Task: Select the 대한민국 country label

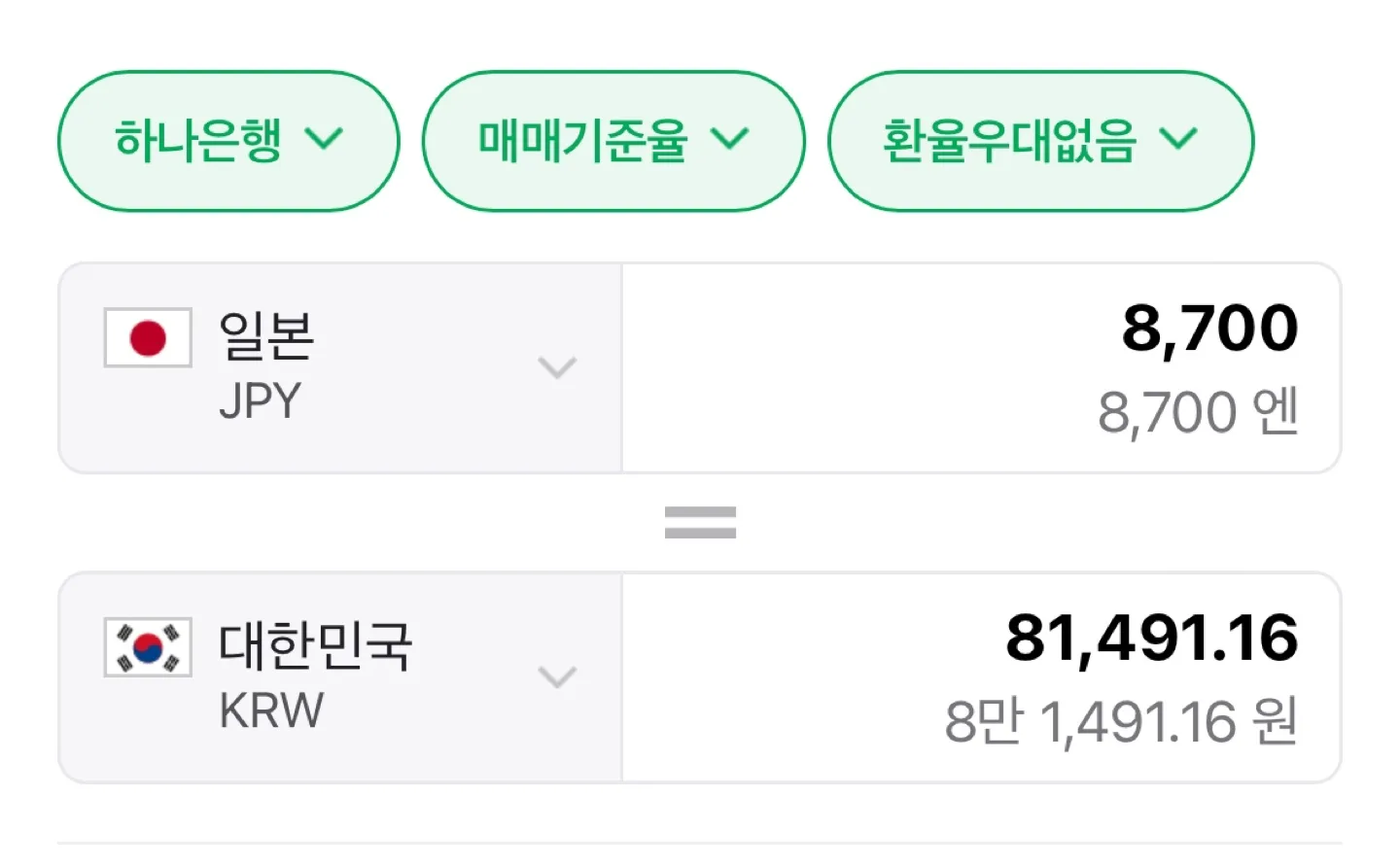Action: point(316,645)
